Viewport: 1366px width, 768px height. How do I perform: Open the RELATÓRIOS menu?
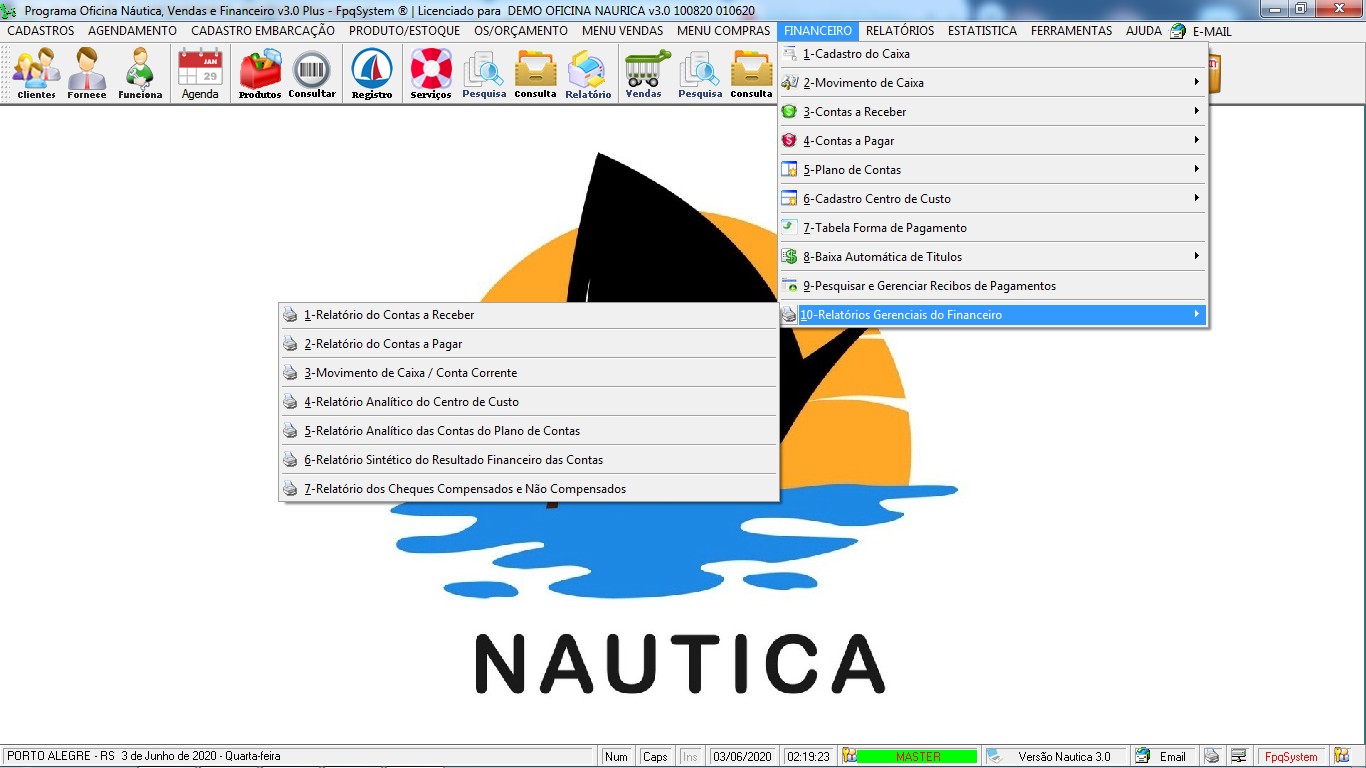click(900, 31)
